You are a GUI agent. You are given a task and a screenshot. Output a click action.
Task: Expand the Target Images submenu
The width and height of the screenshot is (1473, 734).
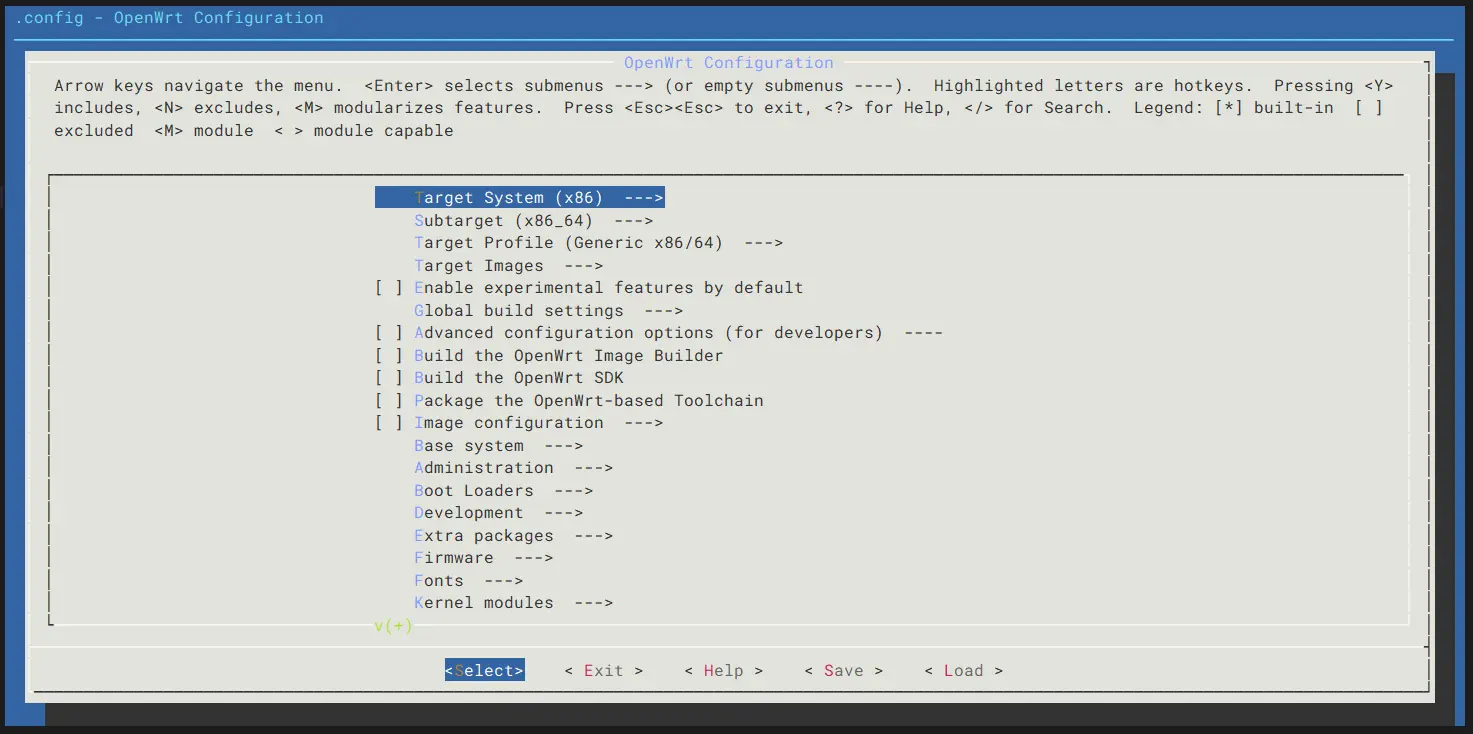(508, 266)
